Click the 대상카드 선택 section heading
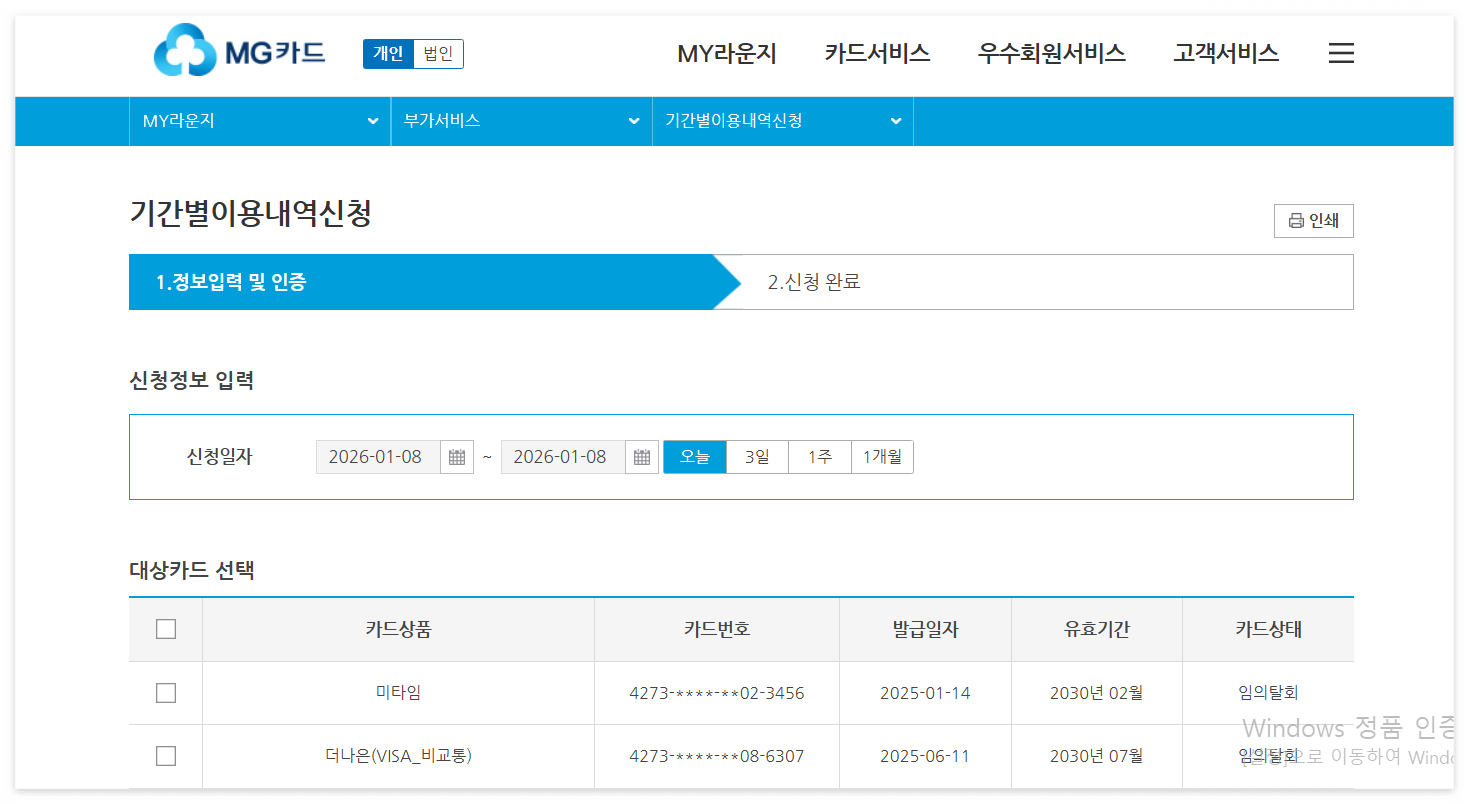 click(x=192, y=571)
